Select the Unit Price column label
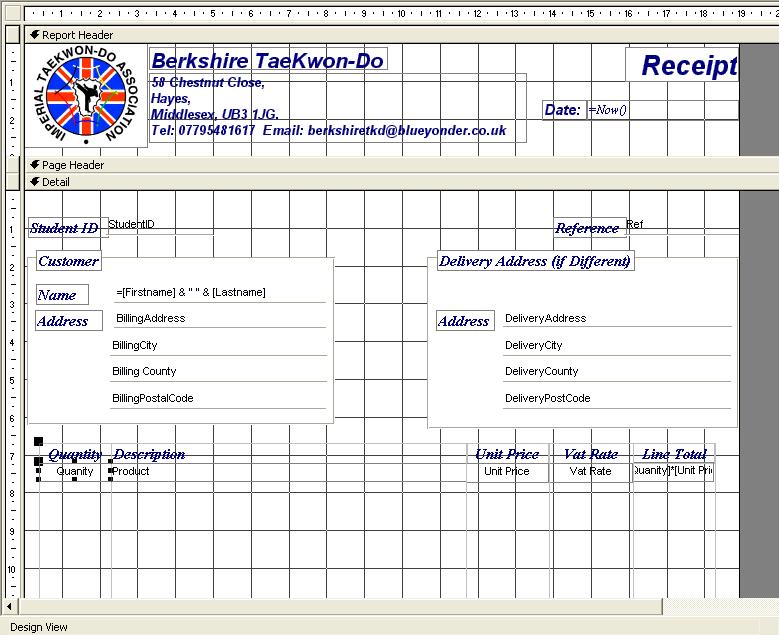Viewport: 779px width, 635px height. (x=507, y=454)
